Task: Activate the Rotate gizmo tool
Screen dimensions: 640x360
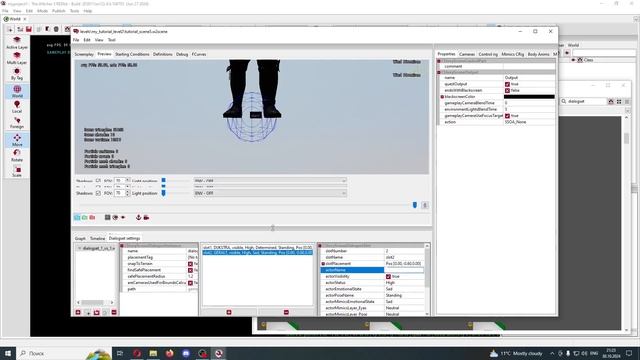Action: pos(17,153)
